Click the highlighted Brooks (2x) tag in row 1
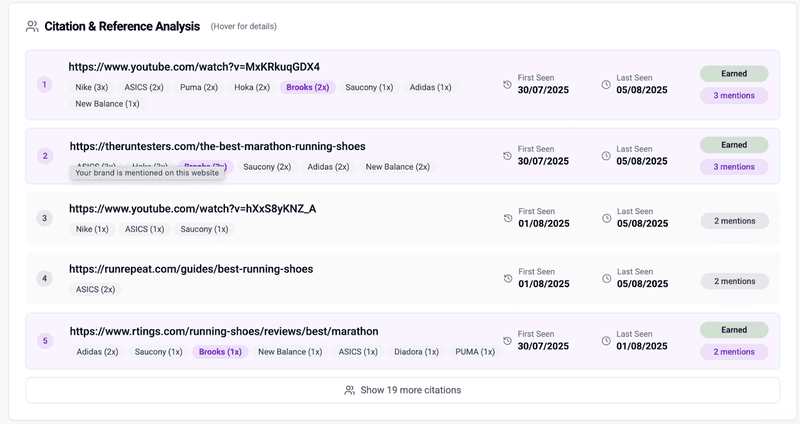The width and height of the screenshot is (800, 424). [307, 87]
